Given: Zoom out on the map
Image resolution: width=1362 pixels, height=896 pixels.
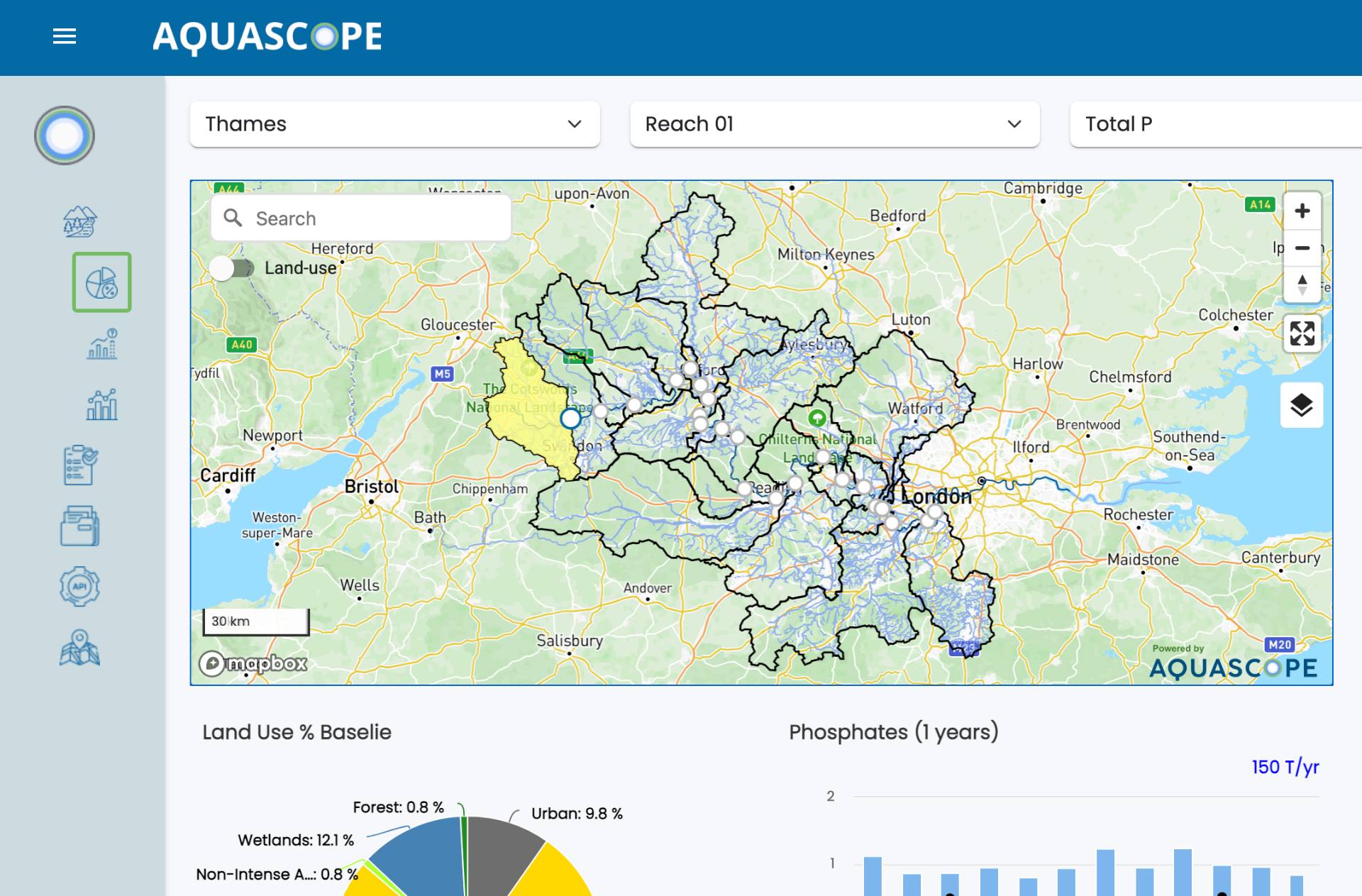Looking at the screenshot, I should 1302,248.
